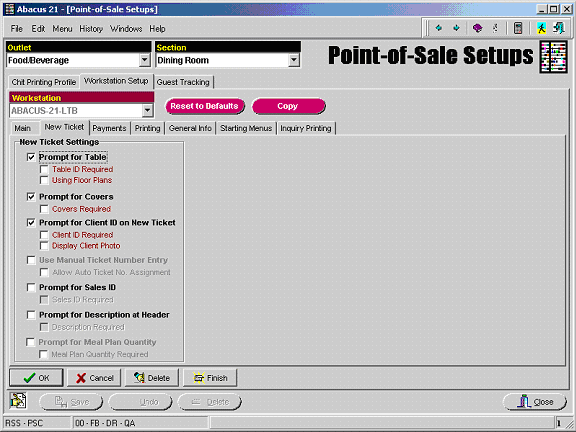Open the Section dropdown list
576x432 pixels.
pyautogui.click(x=294, y=60)
